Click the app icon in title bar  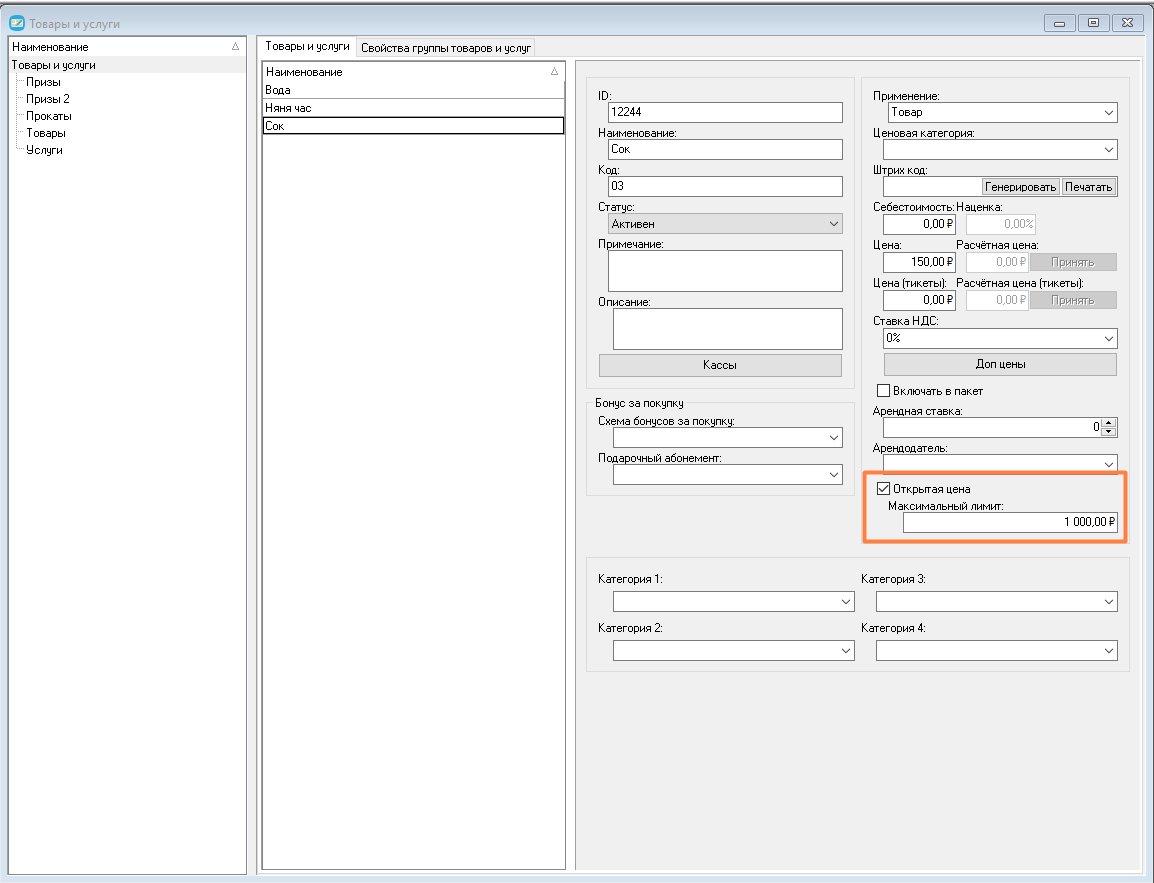[16, 24]
